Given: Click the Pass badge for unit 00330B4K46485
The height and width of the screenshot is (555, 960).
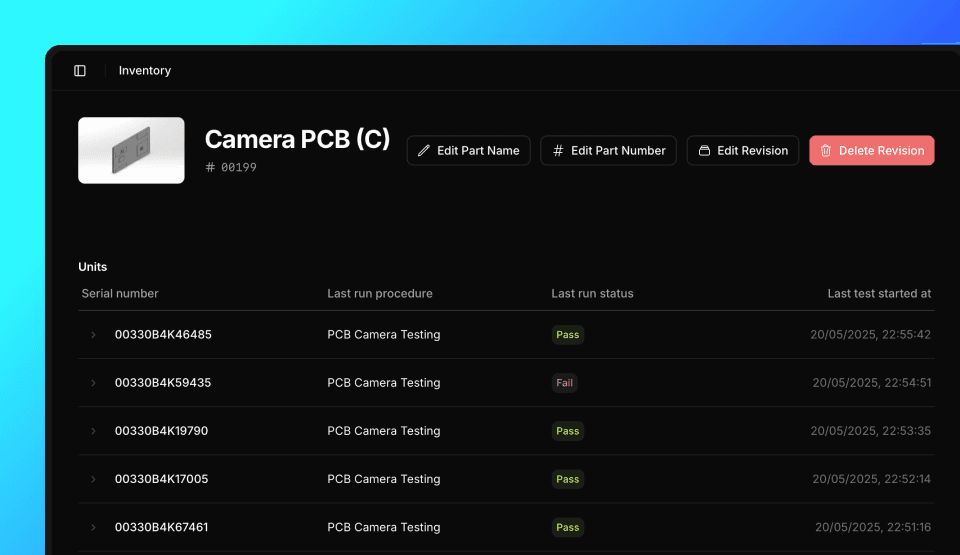Looking at the screenshot, I should point(567,335).
